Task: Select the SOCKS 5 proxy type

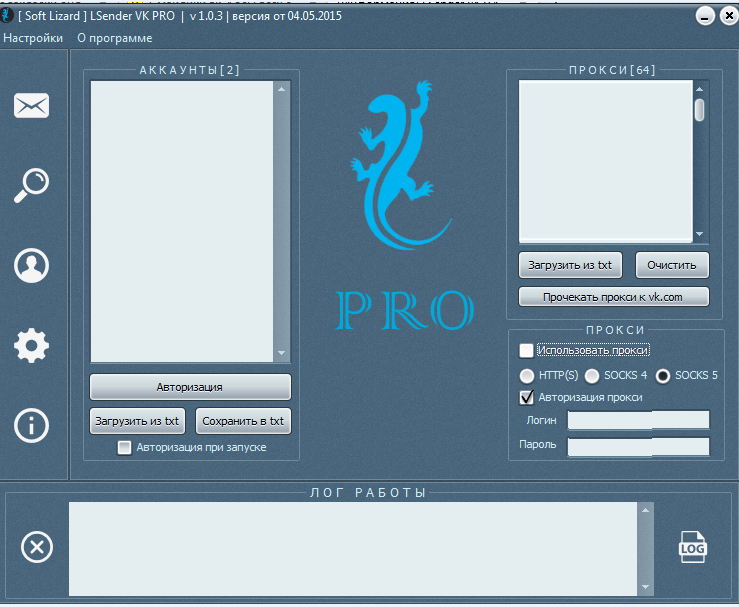Action: (x=663, y=376)
